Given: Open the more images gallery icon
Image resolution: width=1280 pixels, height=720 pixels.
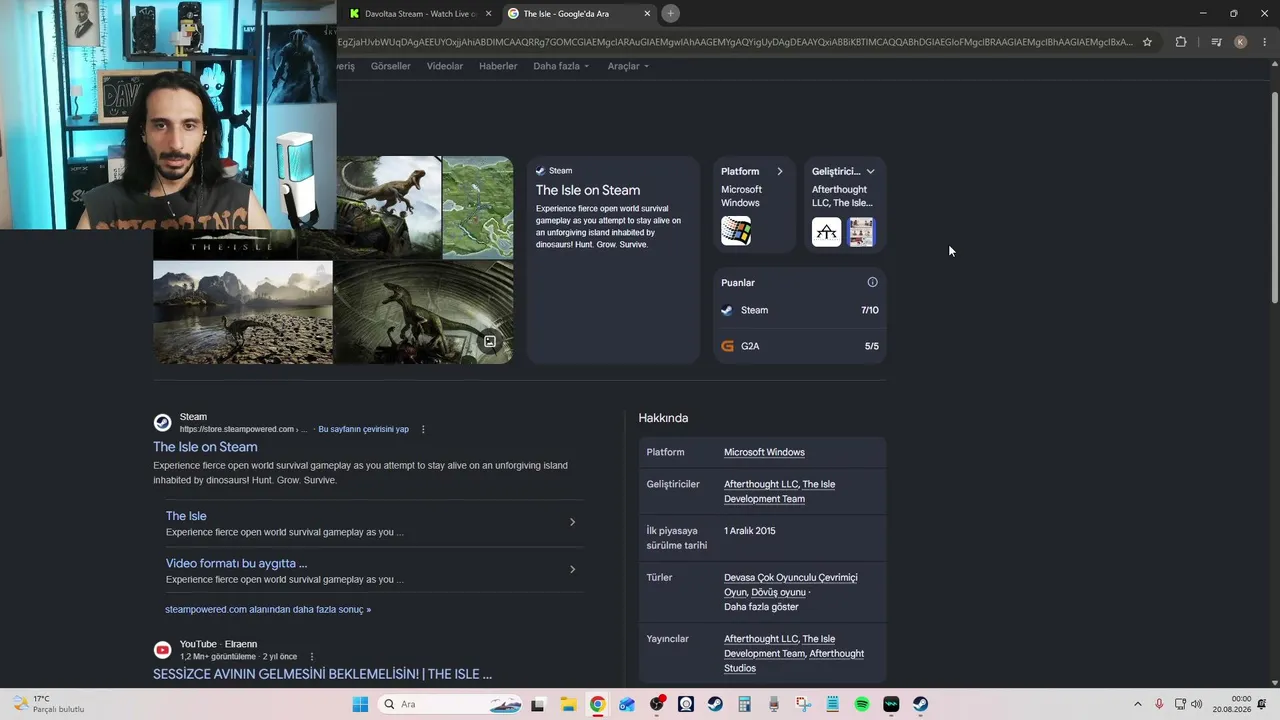Looking at the screenshot, I should [x=490, y=341].
